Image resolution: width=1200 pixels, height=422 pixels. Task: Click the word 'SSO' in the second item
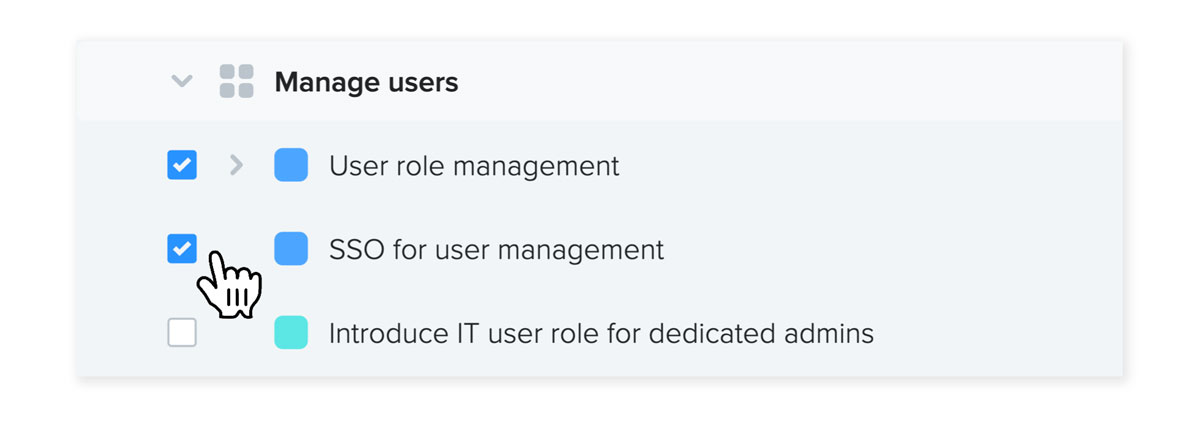point(357,249)
